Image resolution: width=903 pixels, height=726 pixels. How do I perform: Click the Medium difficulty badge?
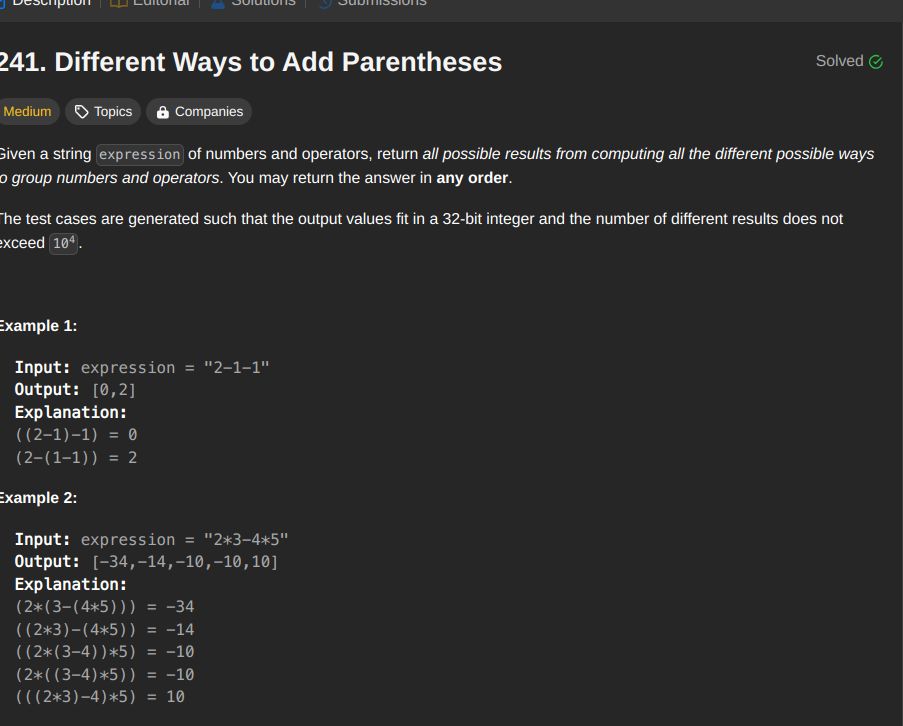[28, 112]
